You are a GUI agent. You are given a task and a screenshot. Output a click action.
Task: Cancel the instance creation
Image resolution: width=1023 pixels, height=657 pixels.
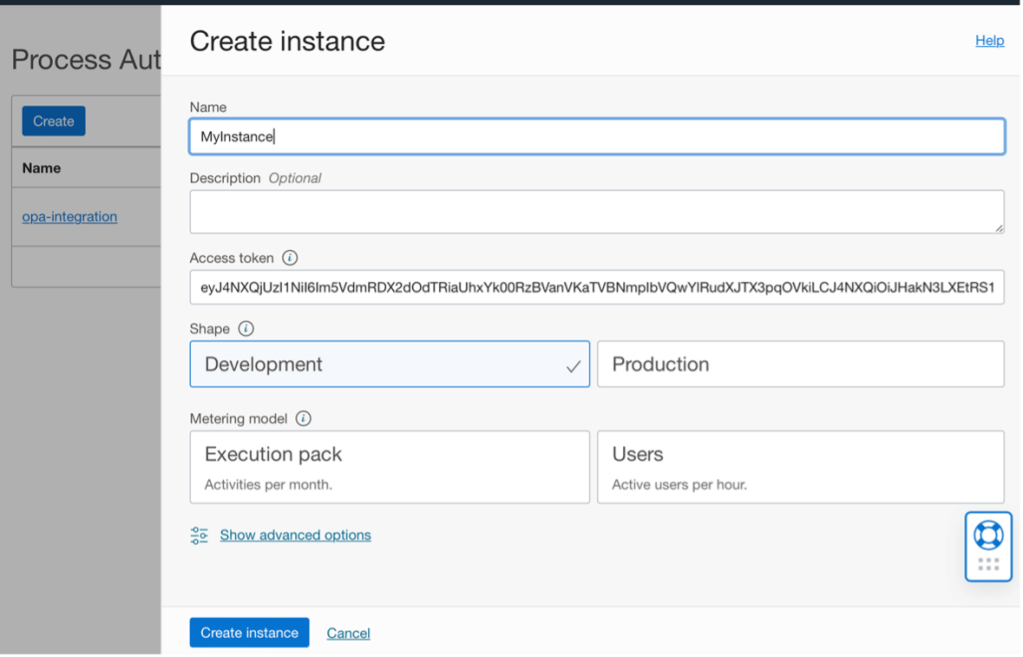(x=348, y=633)
